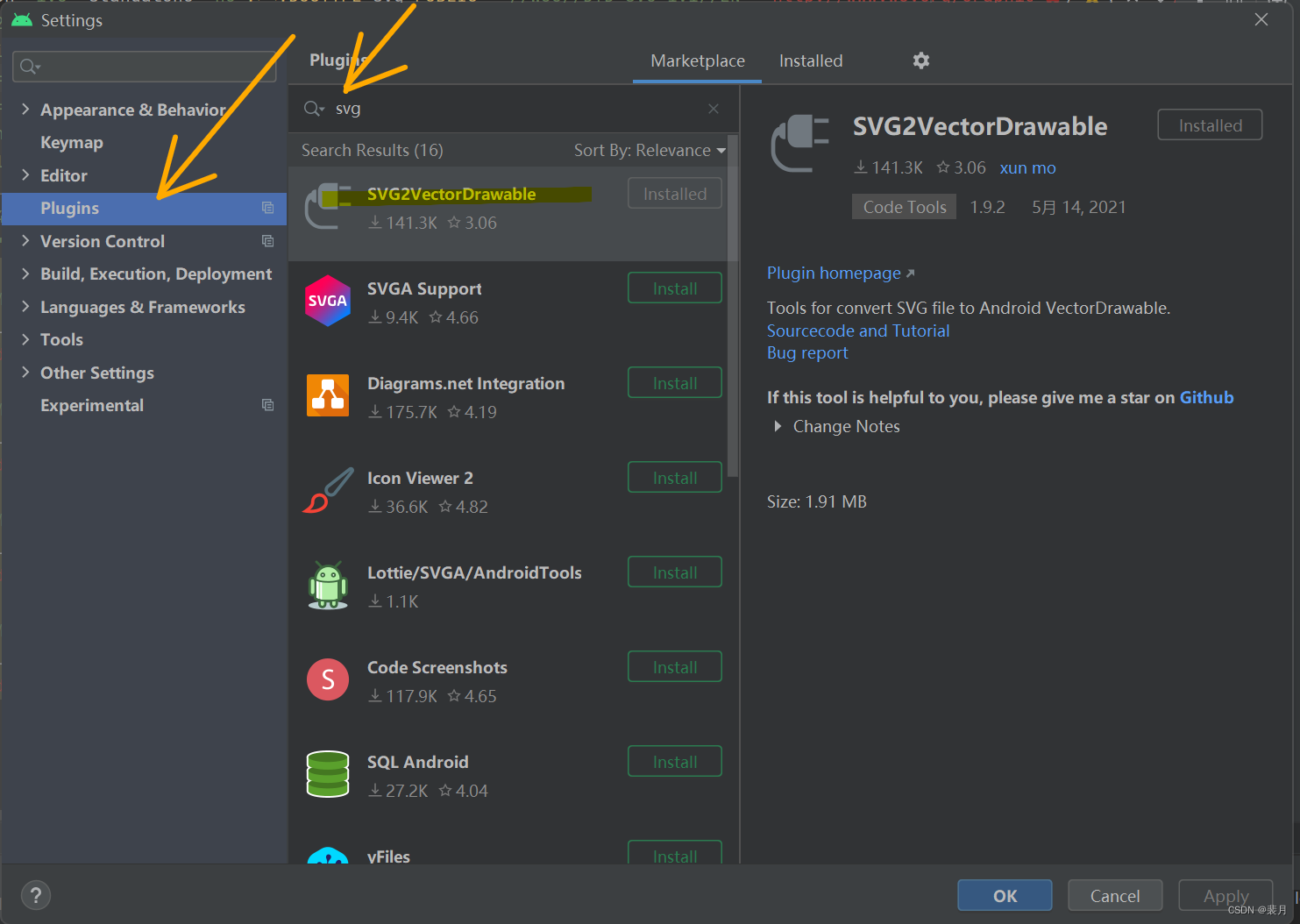
Task: Select the SQL Android database icon
Action: [x=328, y=774]
